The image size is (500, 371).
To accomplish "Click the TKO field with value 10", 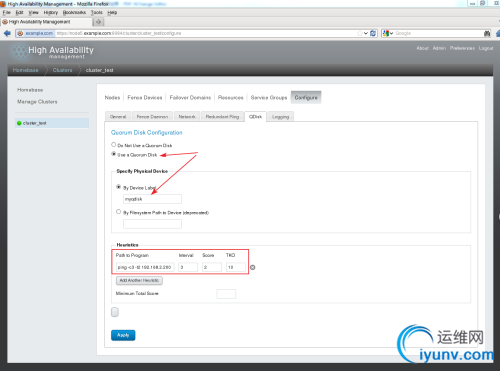I will click(236, 267).
